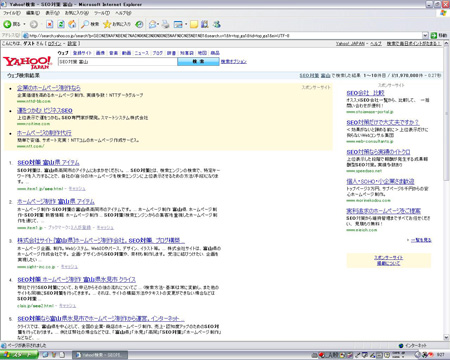450x360 pixels.
Task: Open the Yahoo! JAPAN link at top right
Action: tap(350, 44)
